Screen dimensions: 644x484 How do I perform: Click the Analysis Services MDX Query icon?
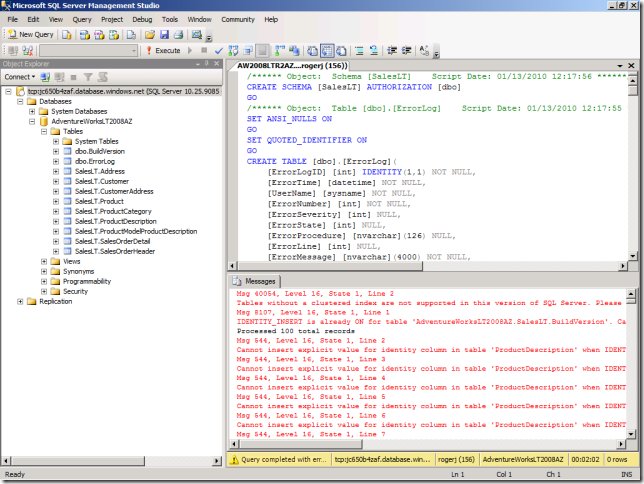(x=85, y=35)
